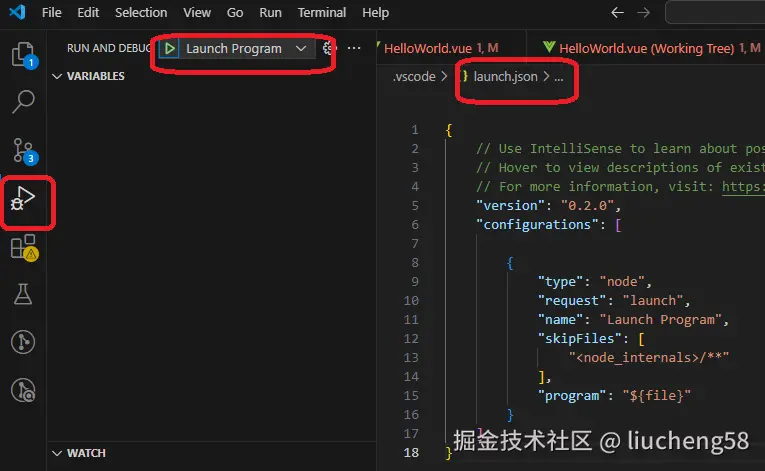
Task: Select the Run and Debug icon
Action: pyautogui.click(x=23, y=198)
